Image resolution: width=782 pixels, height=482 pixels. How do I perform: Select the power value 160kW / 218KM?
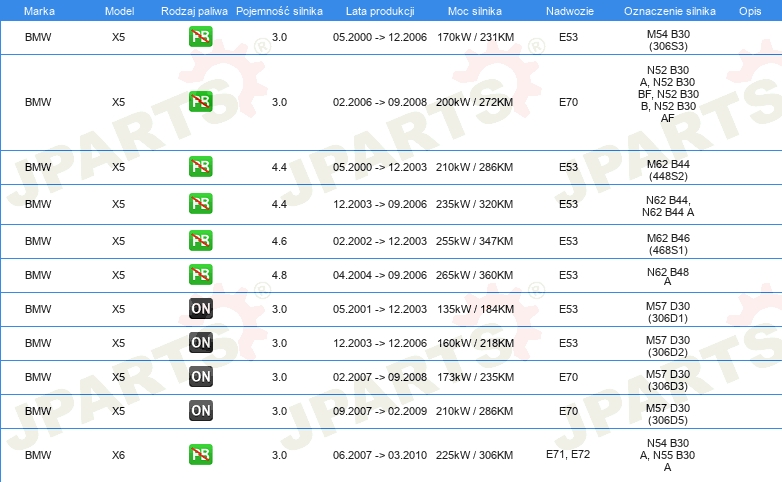pyautogui.click(x=475, y=343)
